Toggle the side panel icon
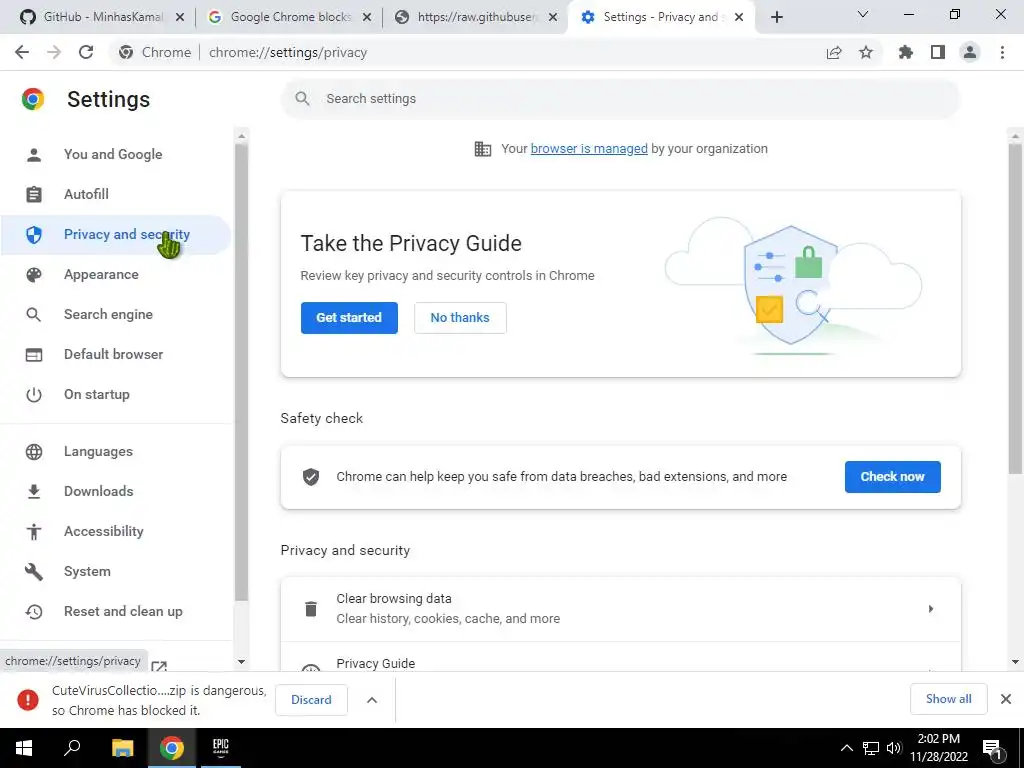The image size is (1024, 768). pos(938,52)
